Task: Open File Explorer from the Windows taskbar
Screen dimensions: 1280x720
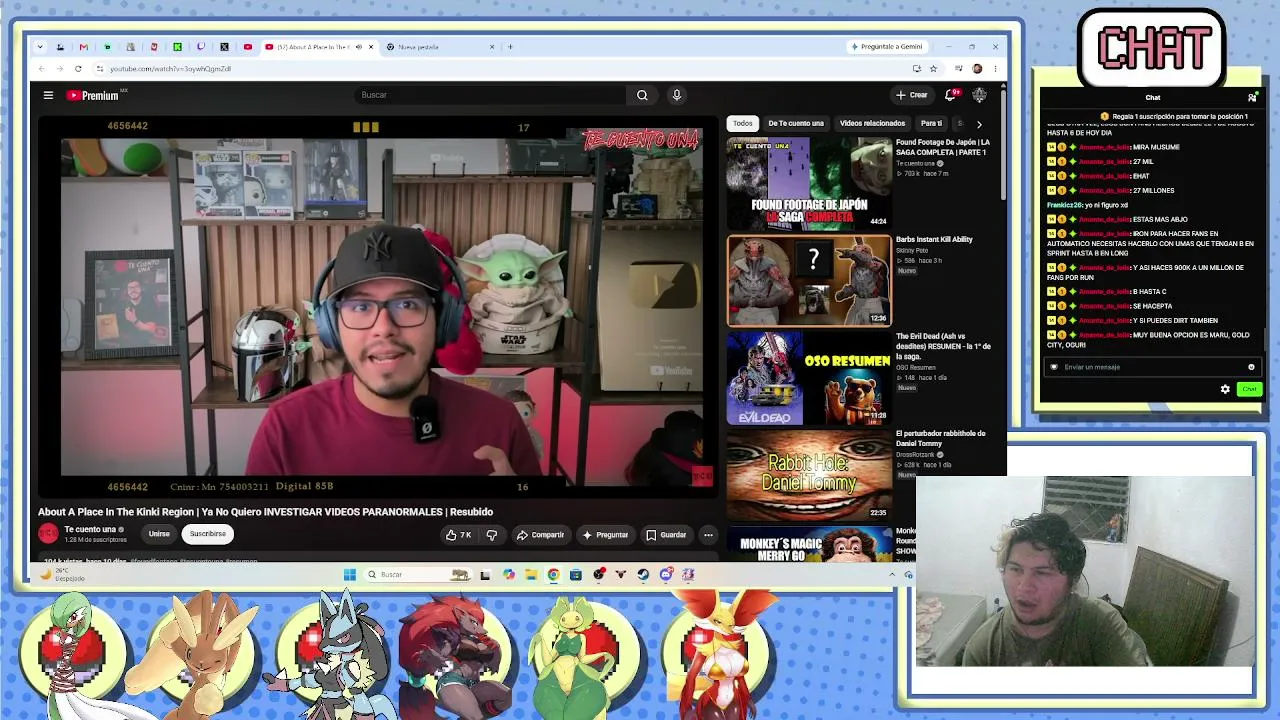Action: pos(531,575)
